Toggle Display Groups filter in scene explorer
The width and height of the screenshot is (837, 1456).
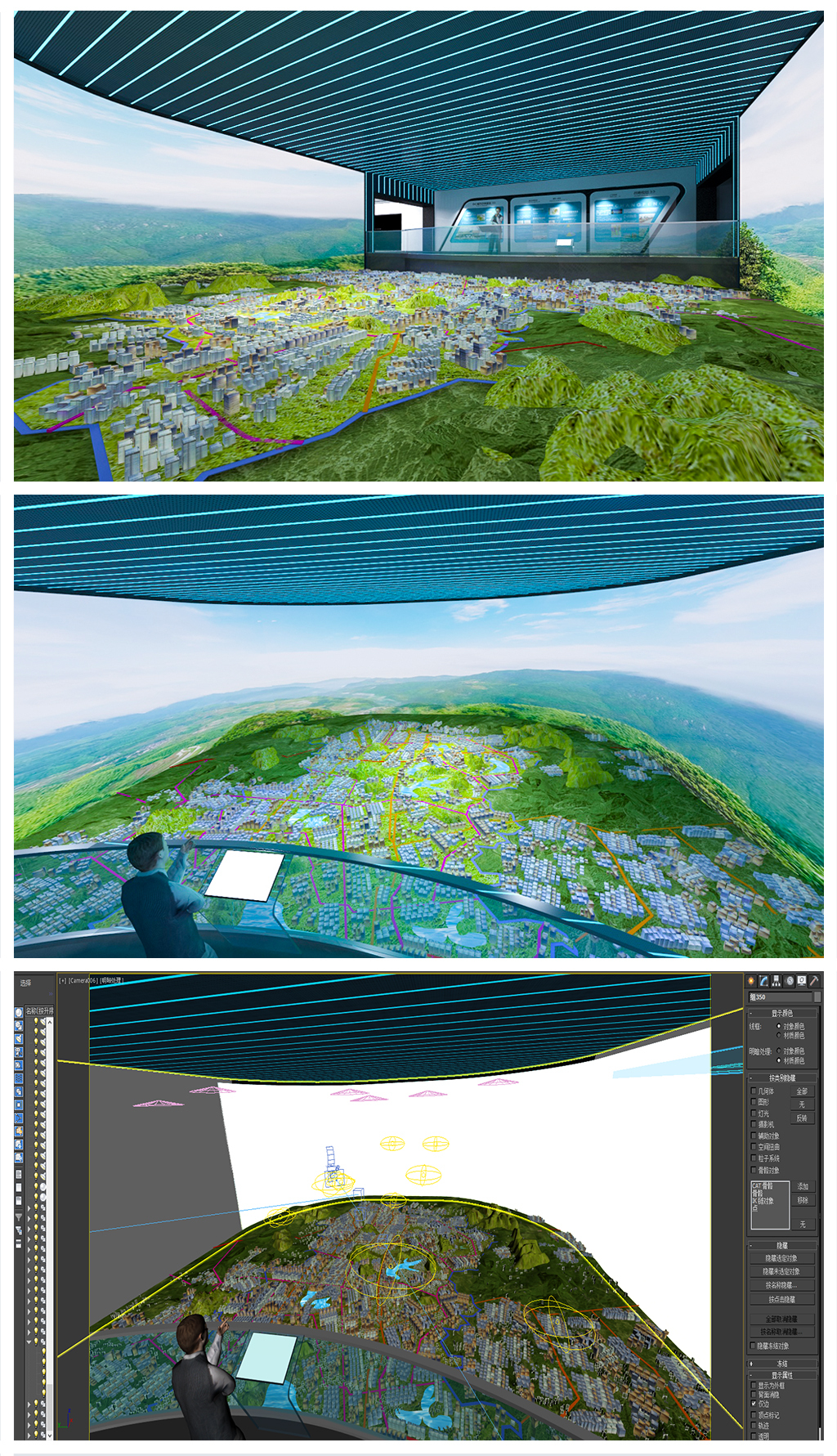pyautogui.click(x=19, y=1091)
